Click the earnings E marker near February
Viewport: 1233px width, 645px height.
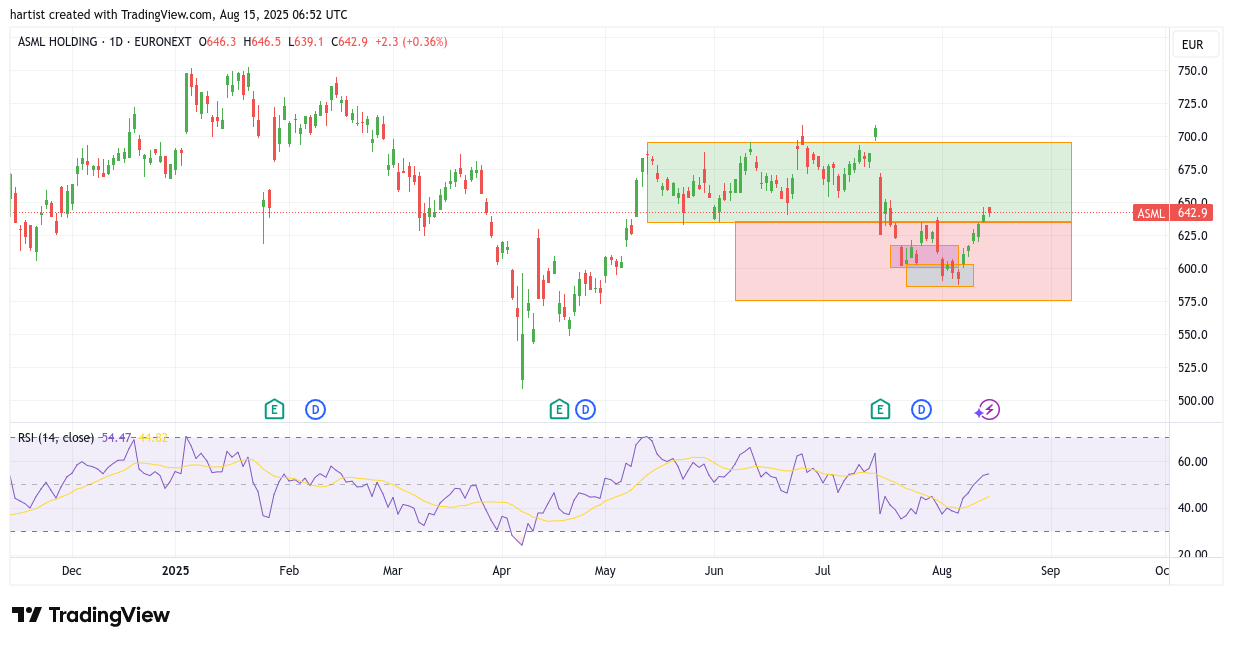(274, 409)
